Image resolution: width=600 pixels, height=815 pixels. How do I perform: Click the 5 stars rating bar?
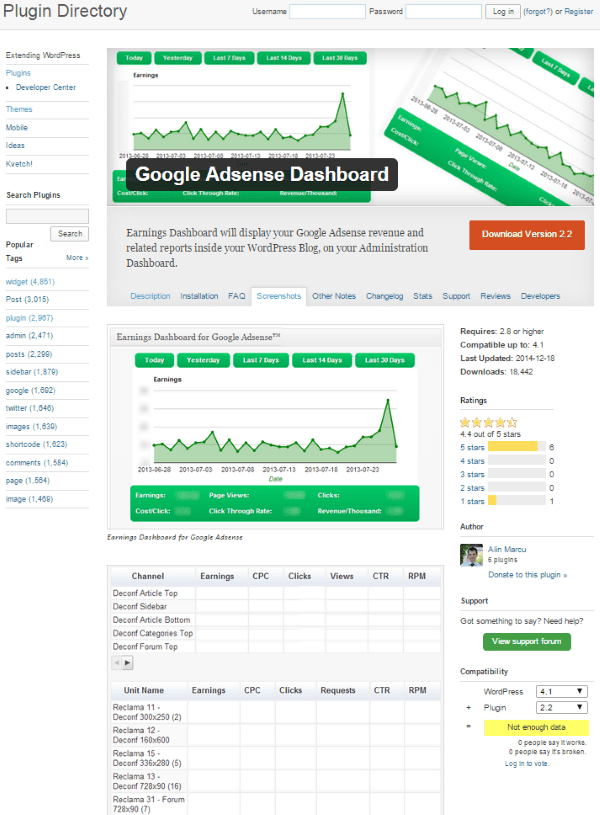click(x=517, y=446)
